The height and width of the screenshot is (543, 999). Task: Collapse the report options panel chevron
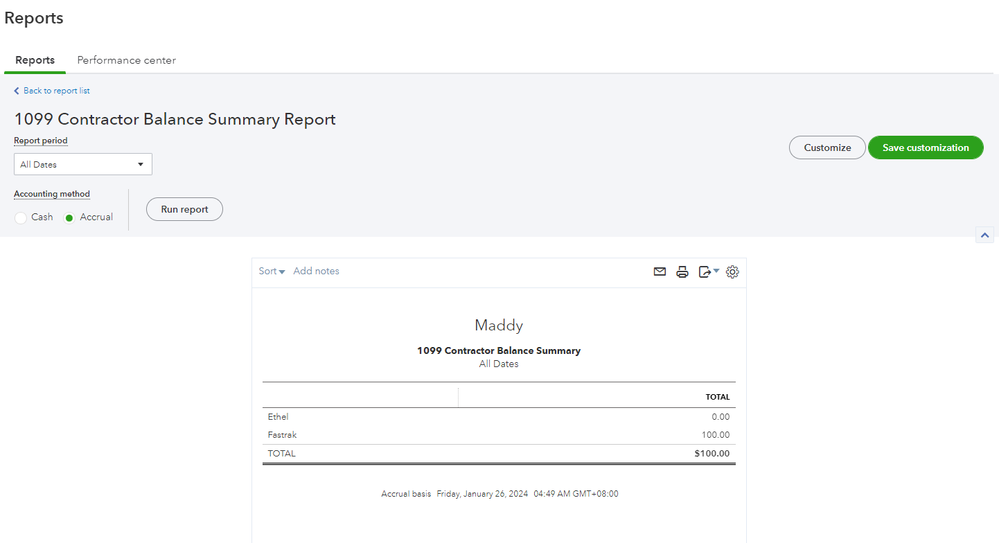pyautogui.click(x=984, y=235)
